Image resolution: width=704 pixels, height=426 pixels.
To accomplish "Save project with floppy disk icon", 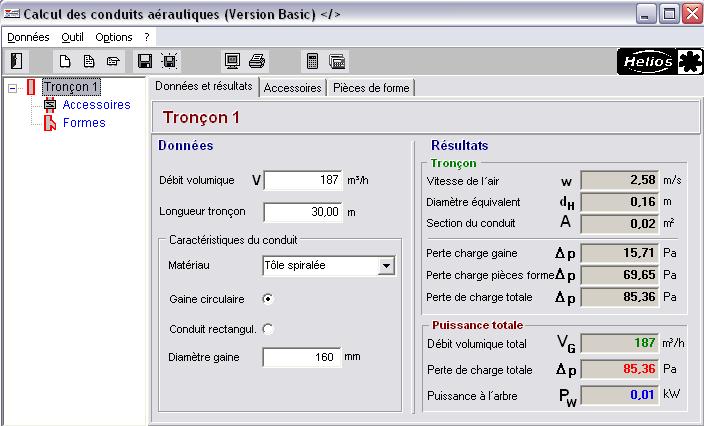I will tap(145, 61).
